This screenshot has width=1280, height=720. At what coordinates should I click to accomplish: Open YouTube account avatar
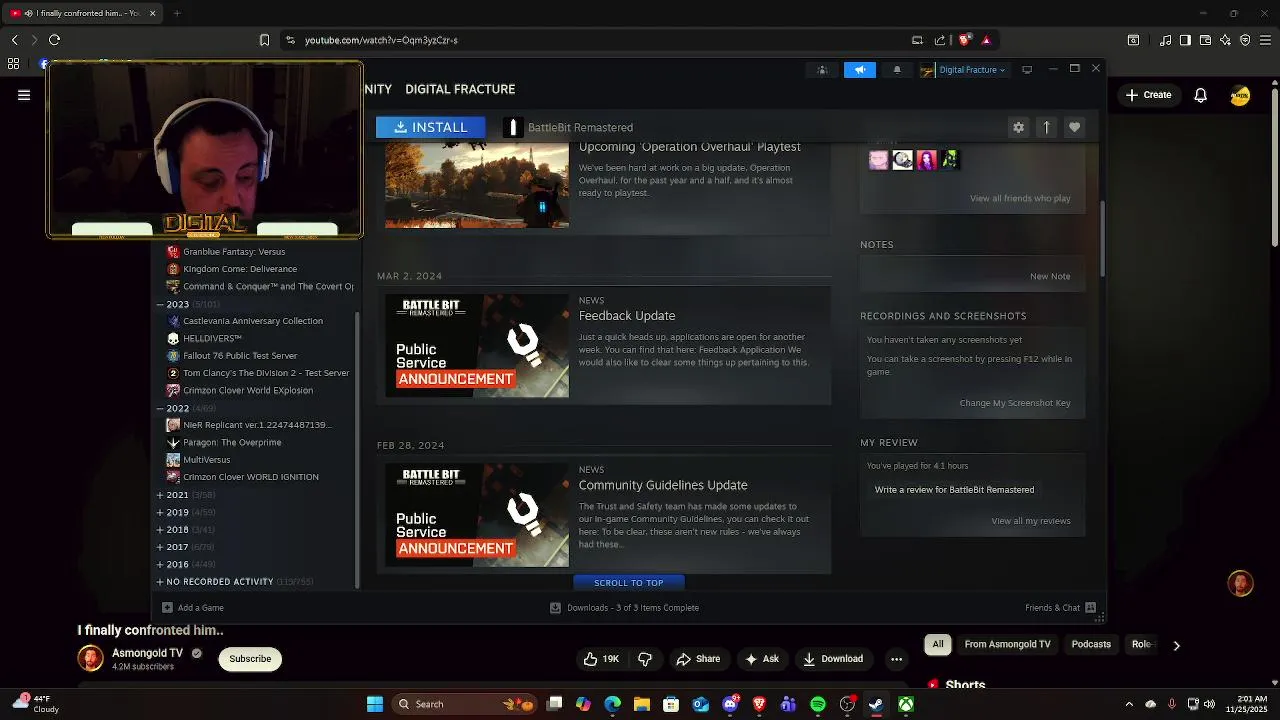pos(1240,96)
